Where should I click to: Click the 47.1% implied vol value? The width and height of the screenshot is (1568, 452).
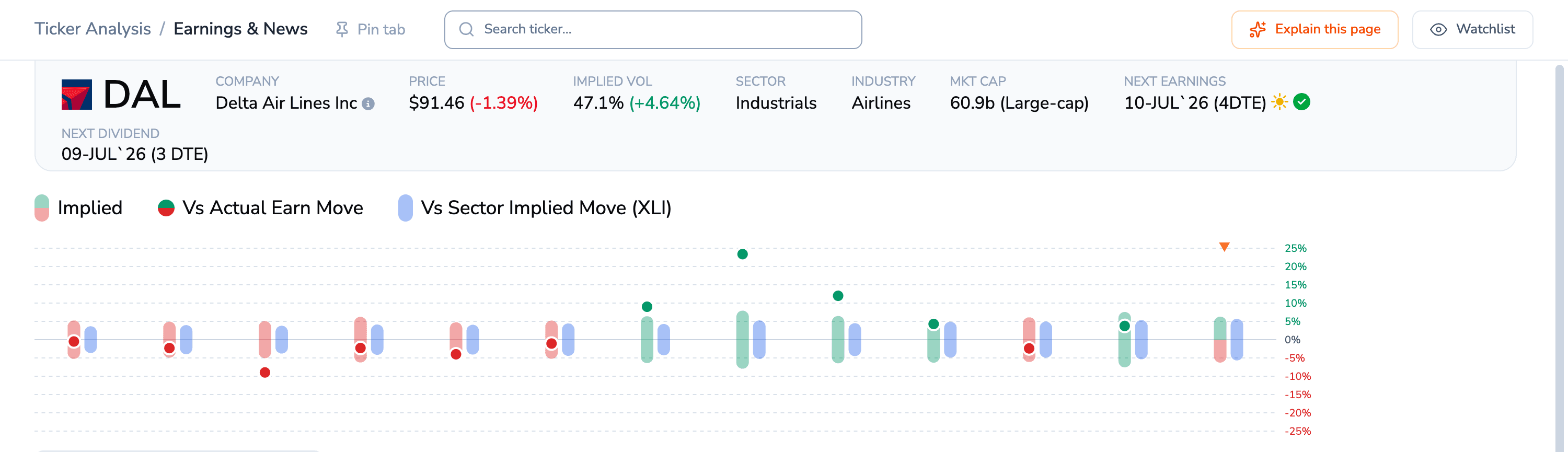click(598, 103)
